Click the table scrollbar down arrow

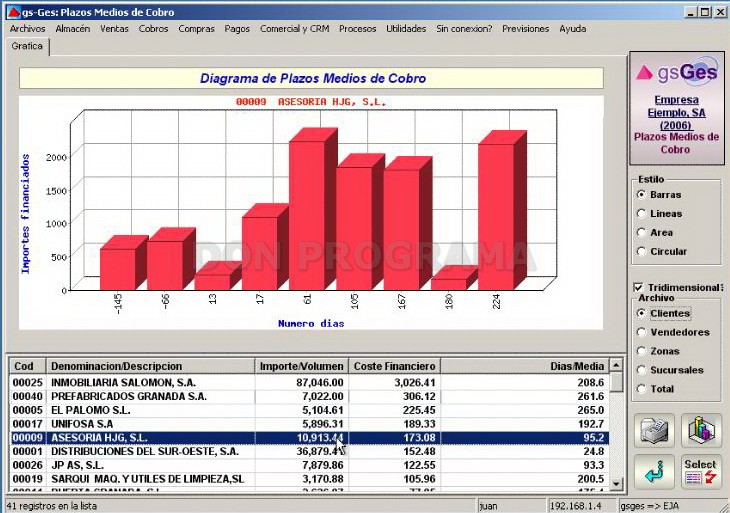click(x=616, y=484)
